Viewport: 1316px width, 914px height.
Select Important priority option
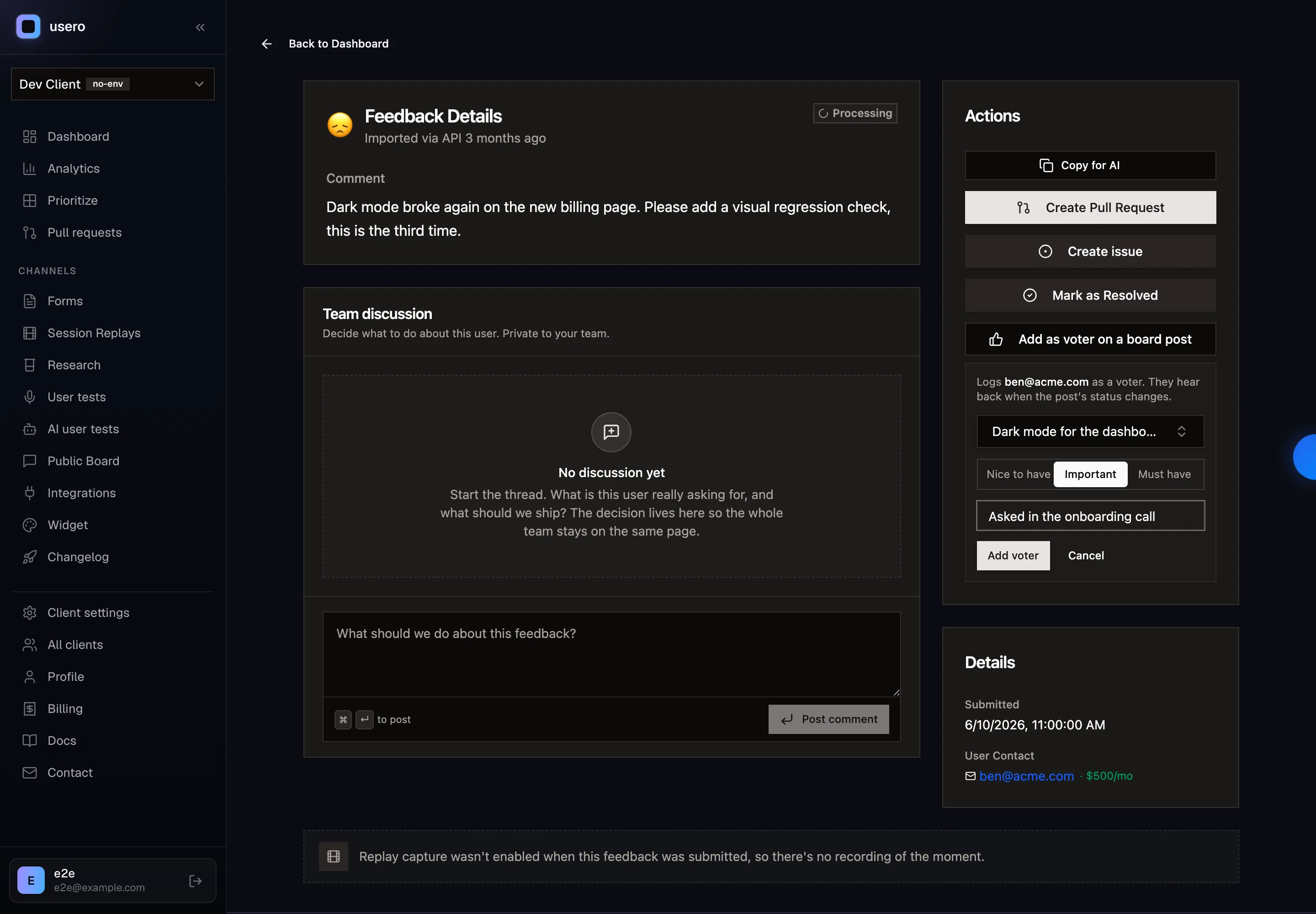pos(1090,474)
